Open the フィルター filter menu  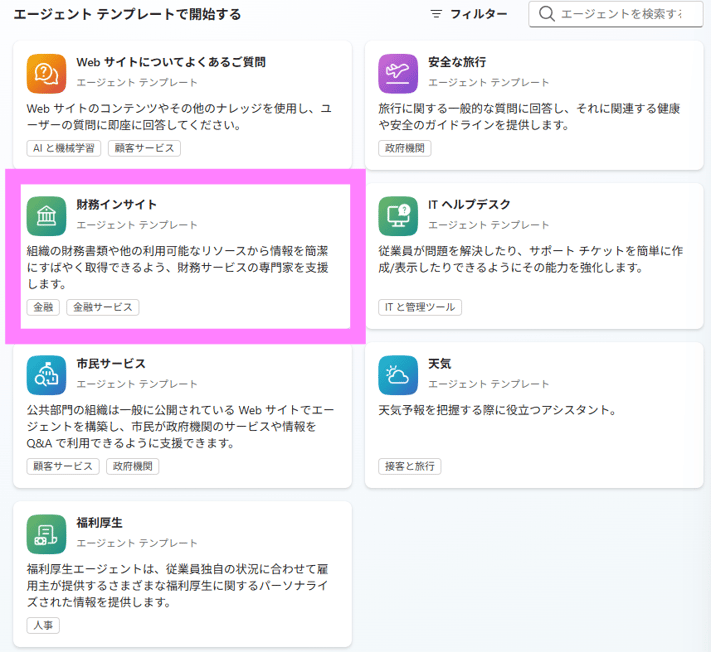click(469, 14)
